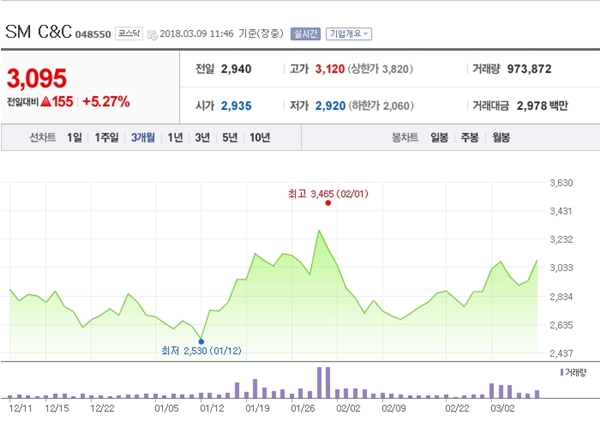The image size is (600, 433).
Task: Switch the chart to 3년
Action: point(202,137)
